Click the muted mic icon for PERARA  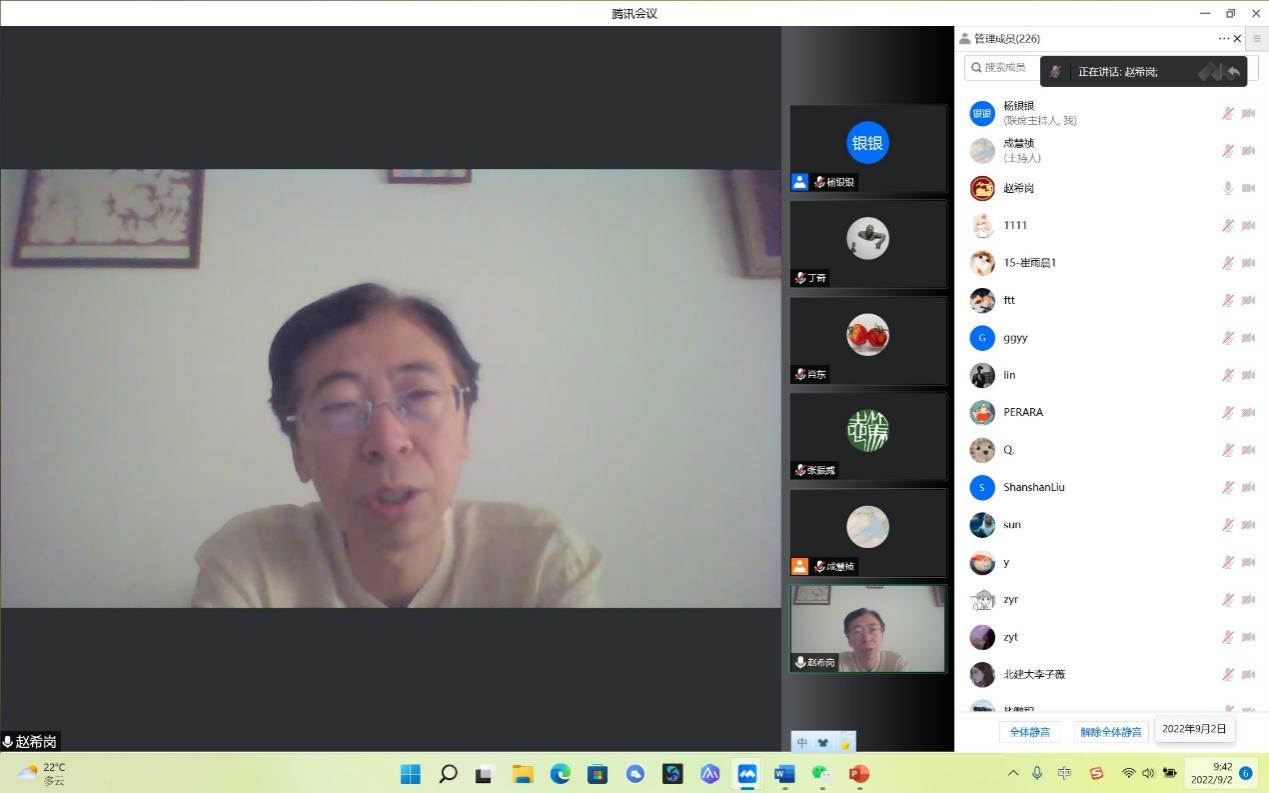[1227, 412]
